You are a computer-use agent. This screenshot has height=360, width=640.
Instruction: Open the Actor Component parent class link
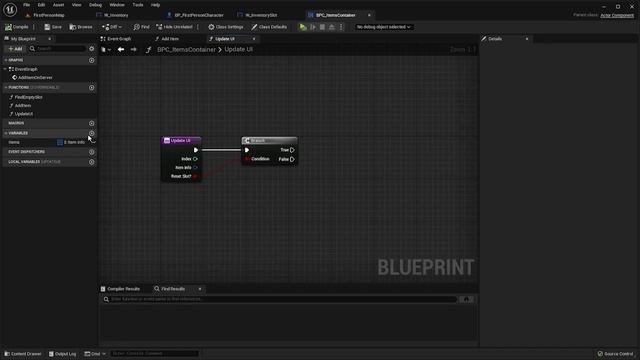[x=617, y=15]
